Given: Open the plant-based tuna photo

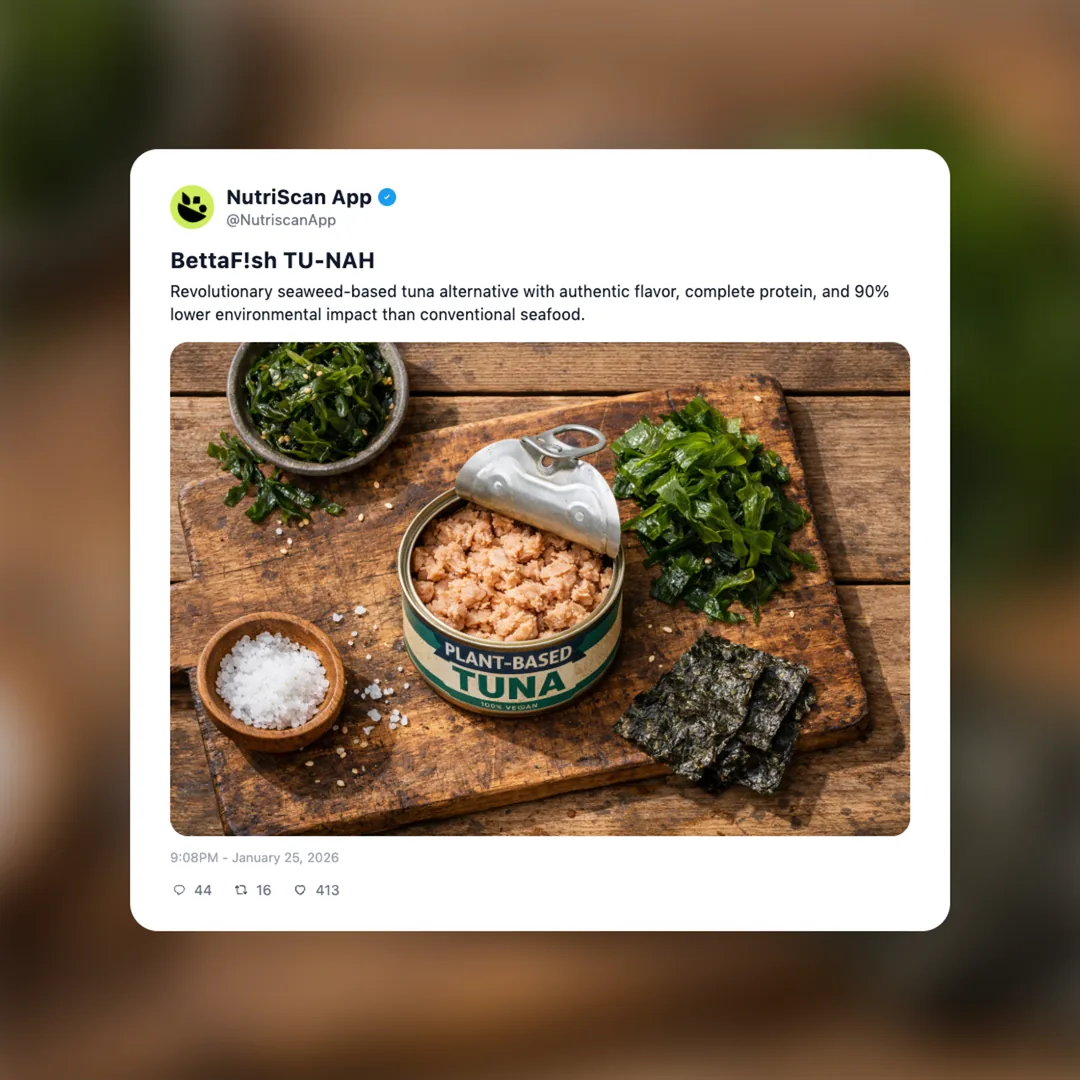Looking at the screenshot, I should pos(540,589).
